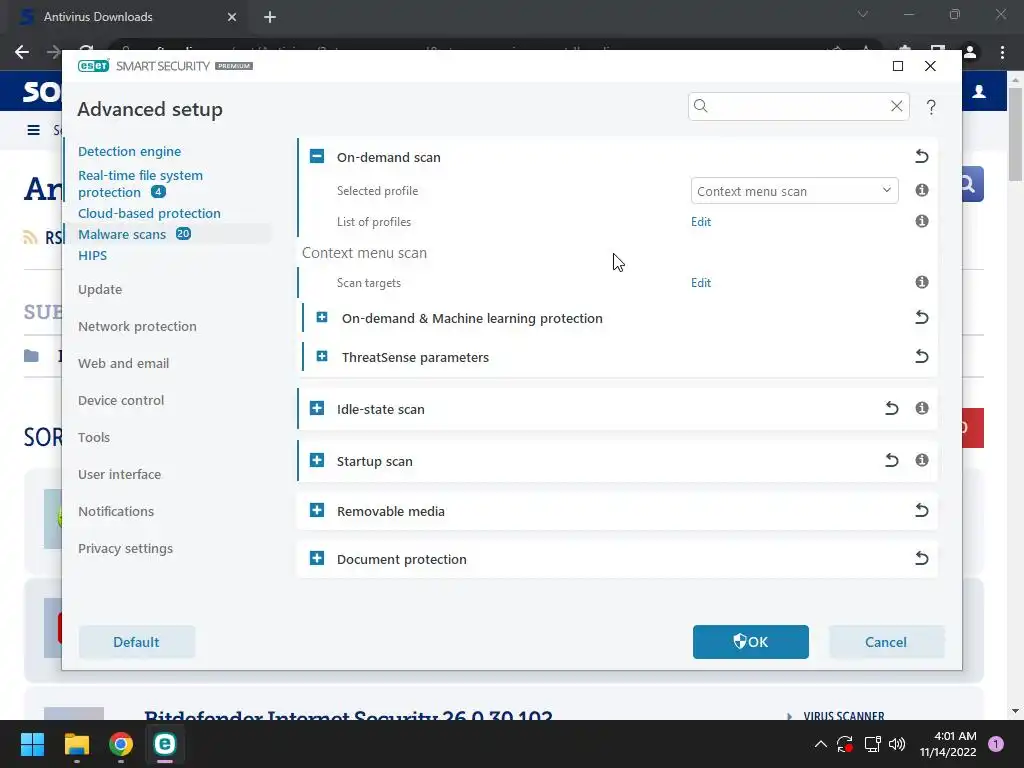Open User interface settings
This screenshot has height=768, width=1024.
coord(120,475)
